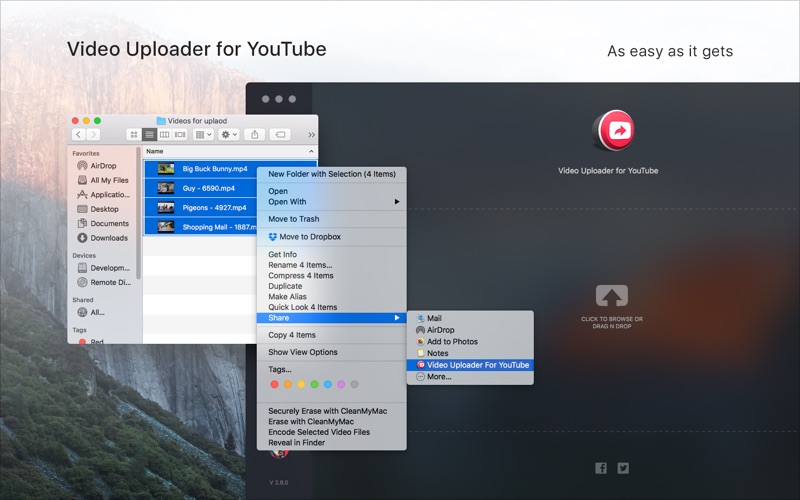Open Documents in Finder sidebar
Screen dimensions: 800x500
(103, 223)
